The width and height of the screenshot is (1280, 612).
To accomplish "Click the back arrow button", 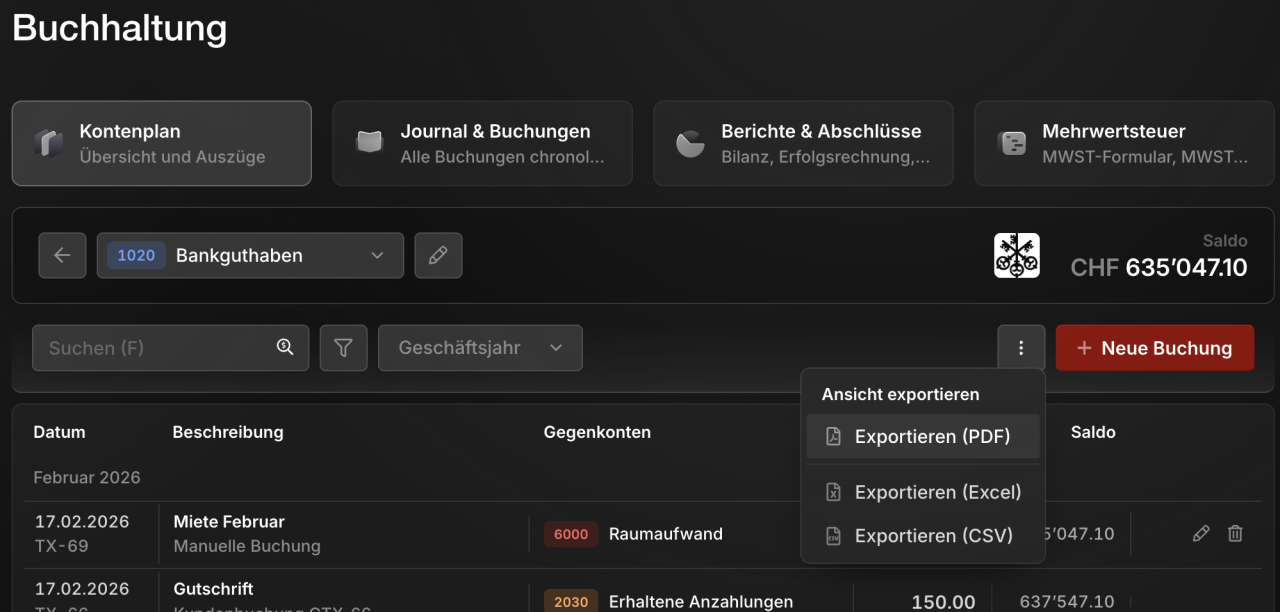I will (62, 255).
